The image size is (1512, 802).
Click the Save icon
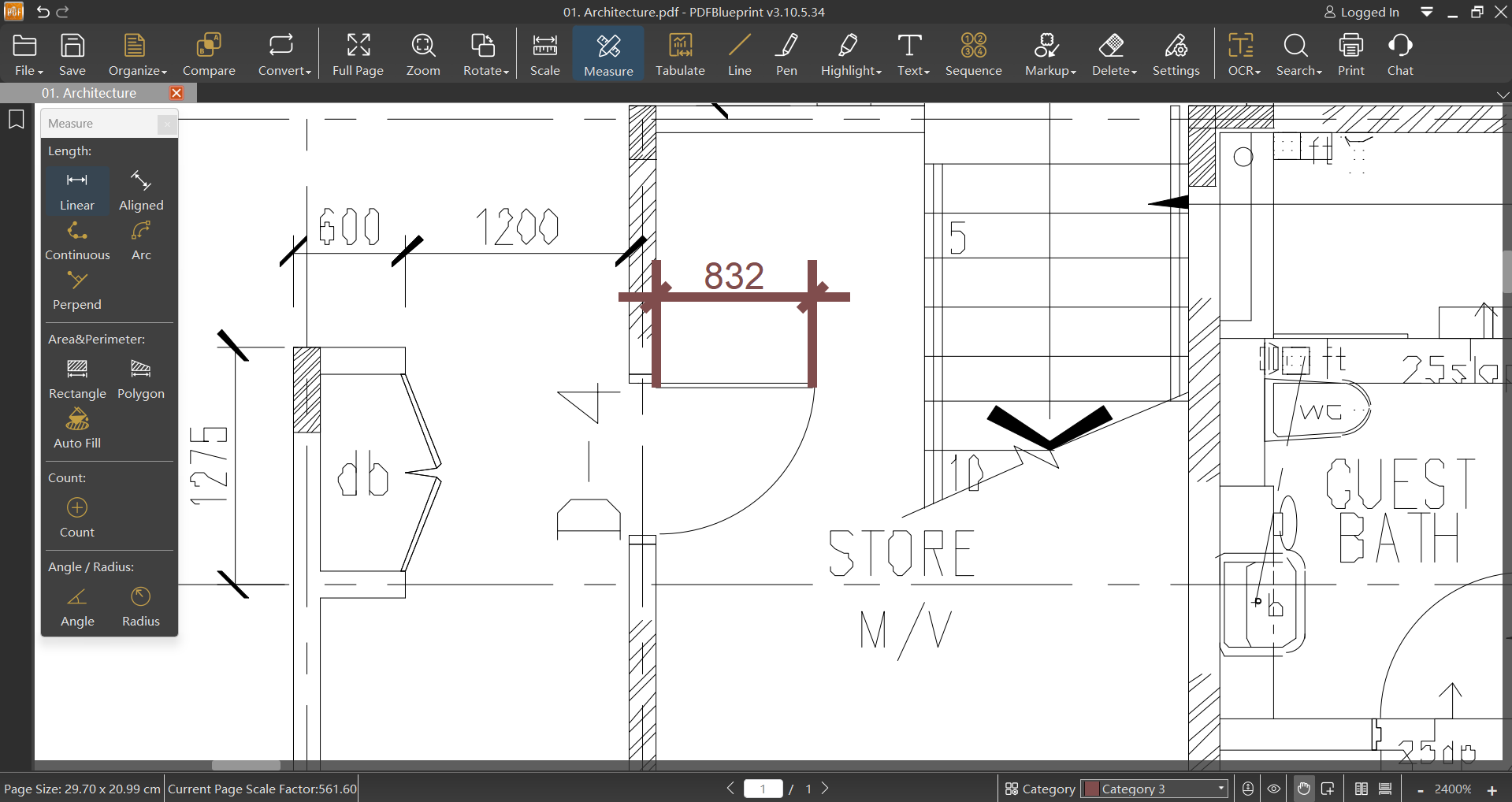(72, 54)
